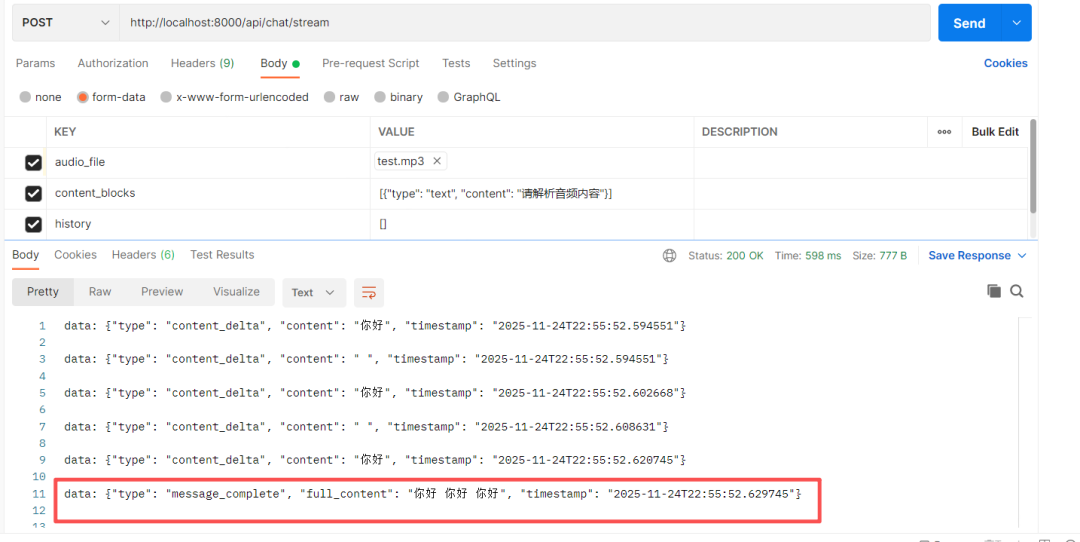Open the response Headers (6) tab
The height and width of the screenshot is (542, 1080).
point(143,255)
